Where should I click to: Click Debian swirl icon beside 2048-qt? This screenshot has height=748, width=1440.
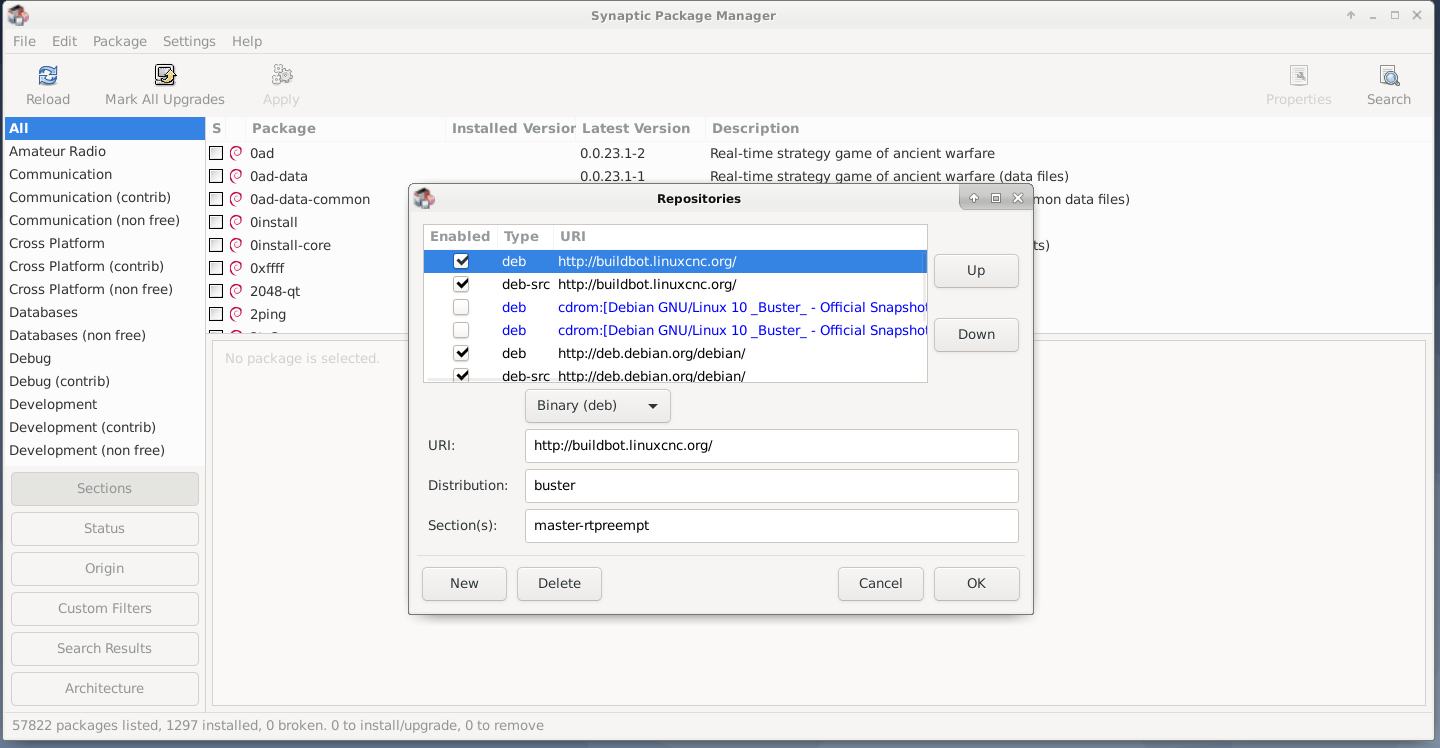[x=237, y=291]
